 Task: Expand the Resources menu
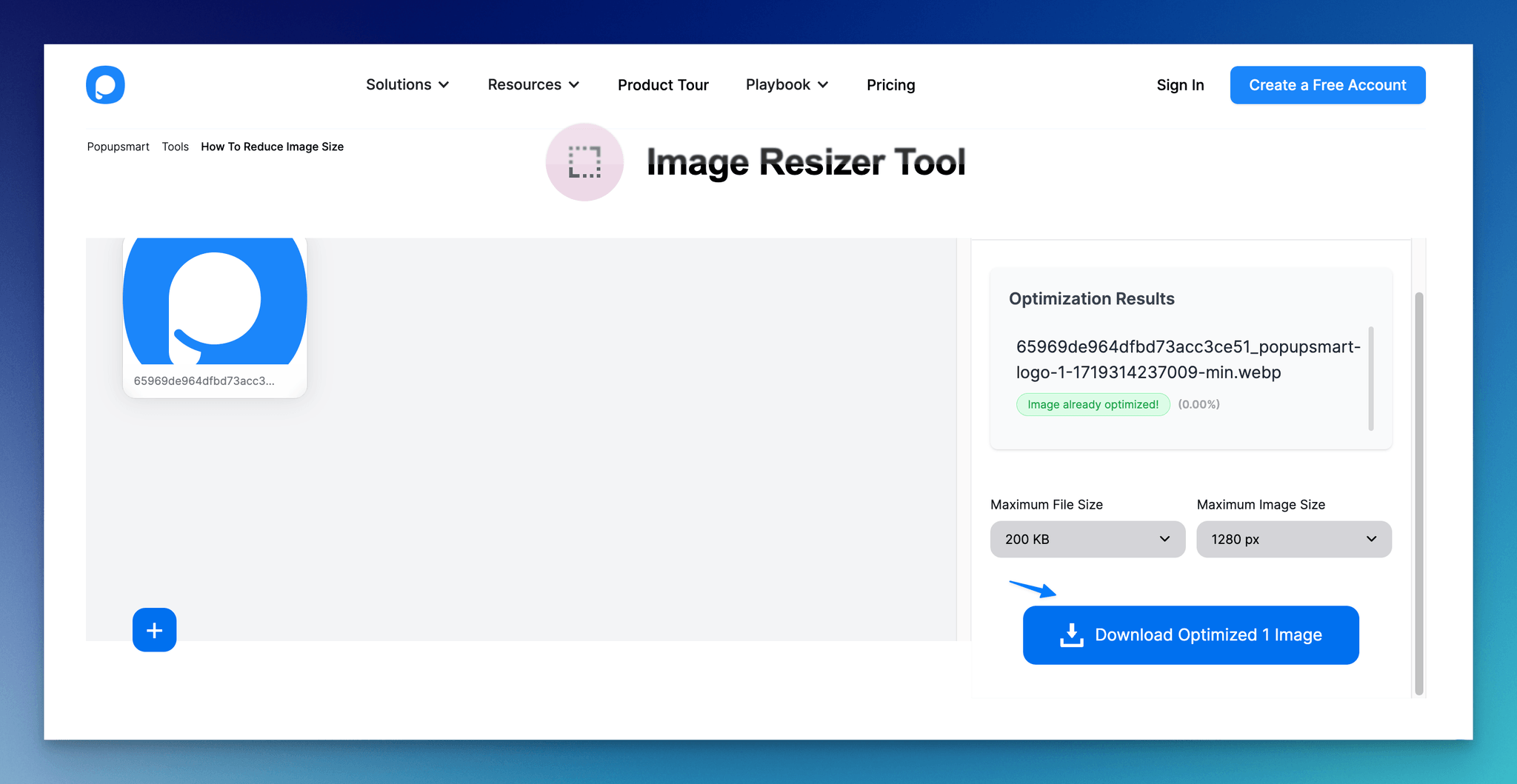(533, 85)
